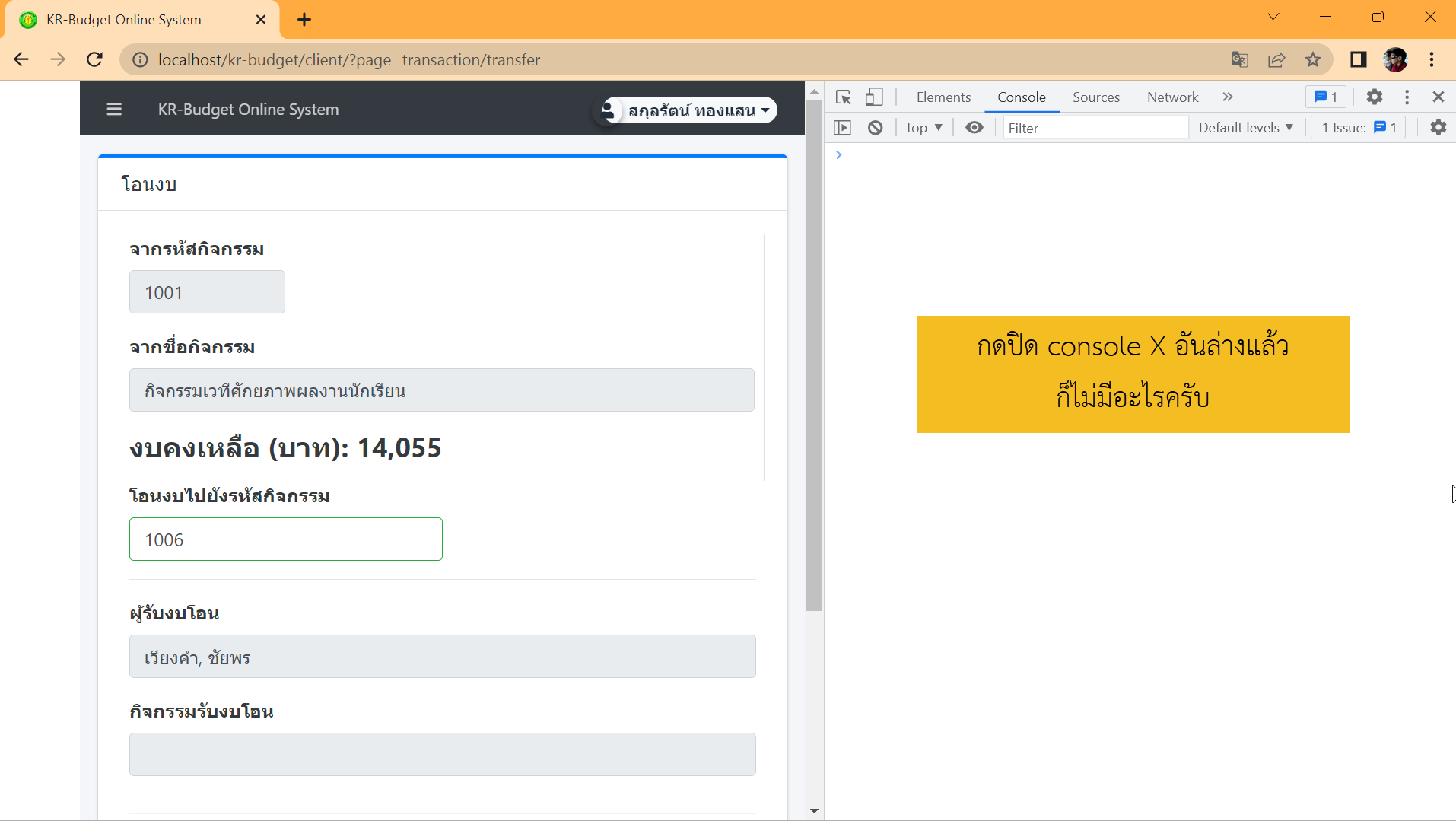Create live expression eye icon
Screen dimensions: 1456x821
click(974, 128)
